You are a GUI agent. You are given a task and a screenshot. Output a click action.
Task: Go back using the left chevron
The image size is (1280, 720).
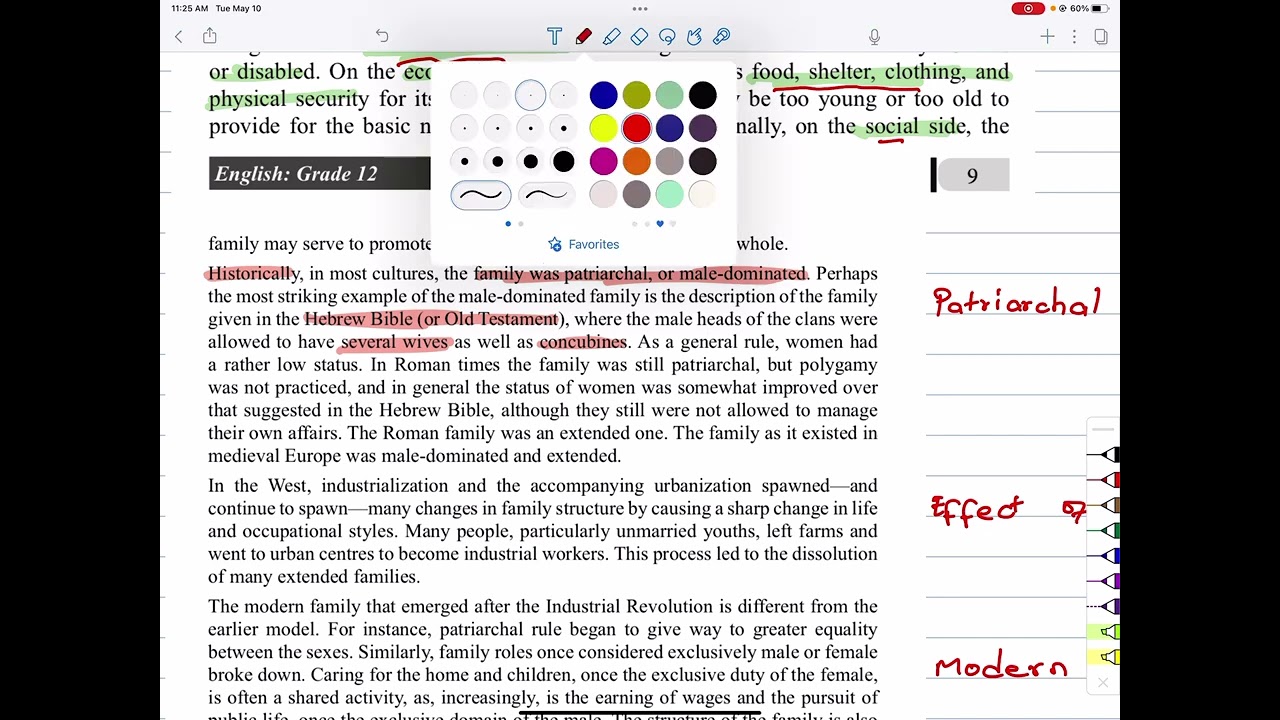(179, 37)
